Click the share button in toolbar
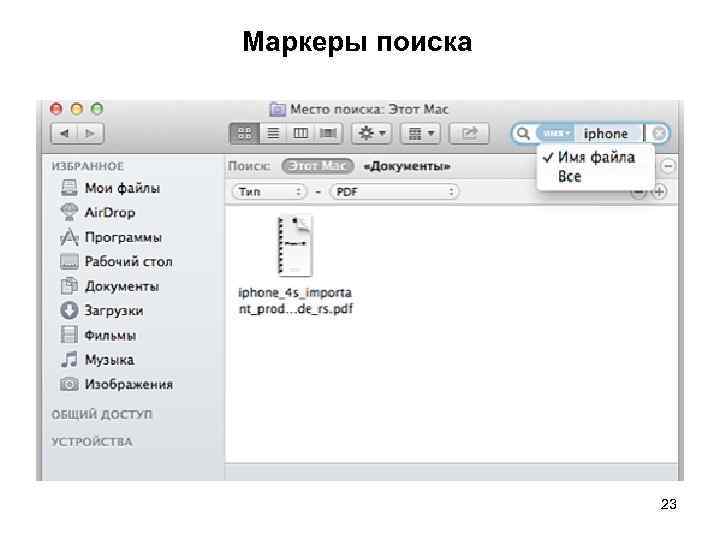The image size is (720, 540). click(469, 134)
